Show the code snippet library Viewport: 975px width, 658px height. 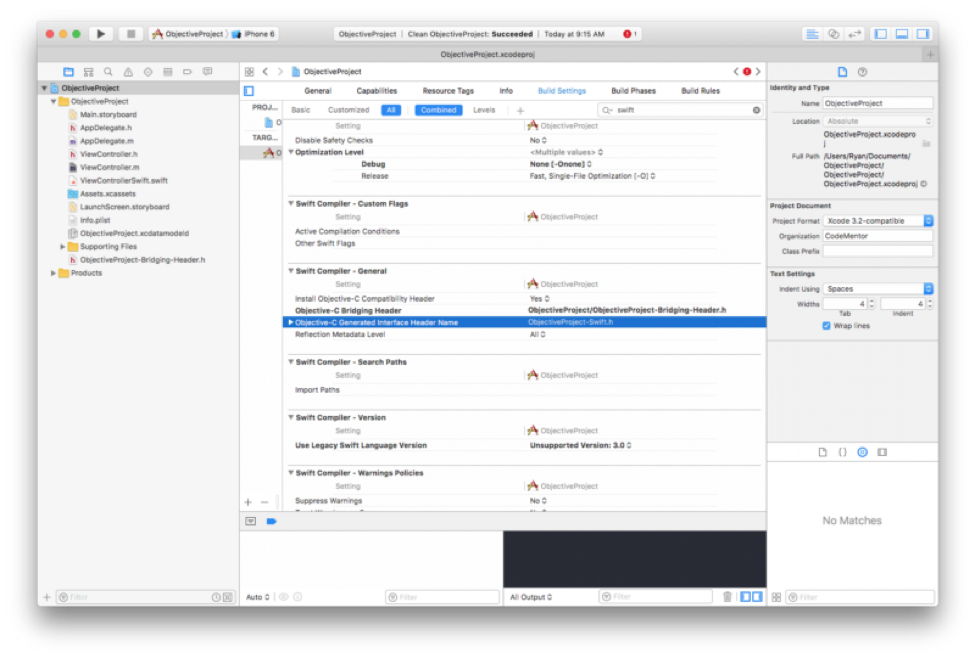tap(843, 452)
